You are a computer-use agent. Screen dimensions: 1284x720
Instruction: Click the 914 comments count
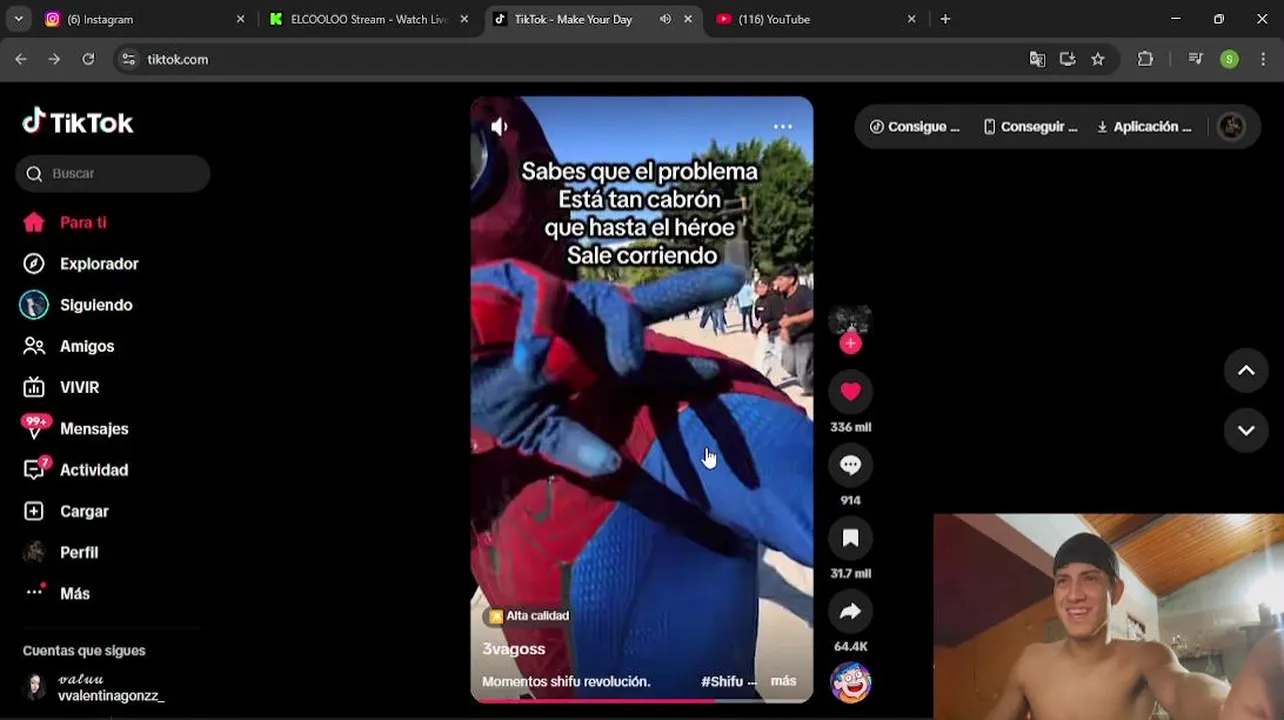pos(850,500)
